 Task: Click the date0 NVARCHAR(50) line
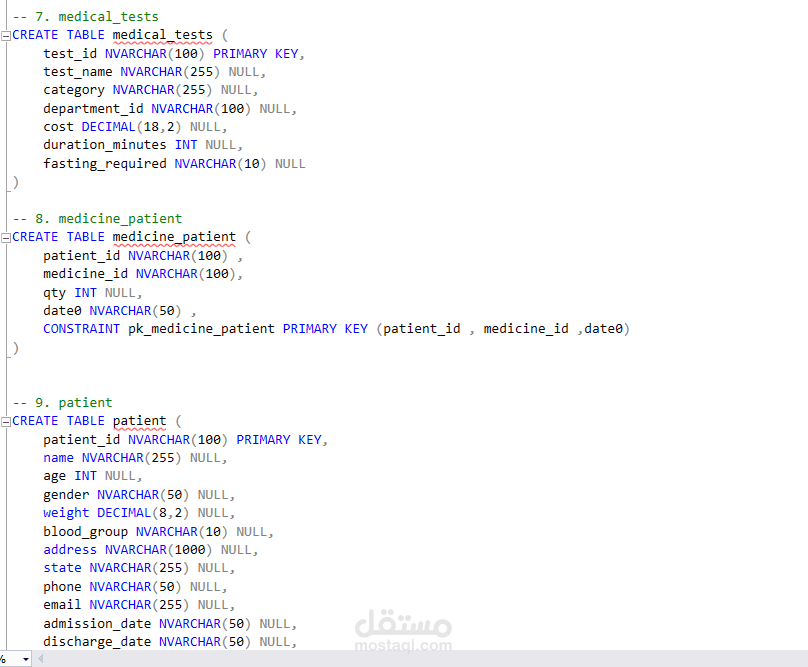click(119, 311)
